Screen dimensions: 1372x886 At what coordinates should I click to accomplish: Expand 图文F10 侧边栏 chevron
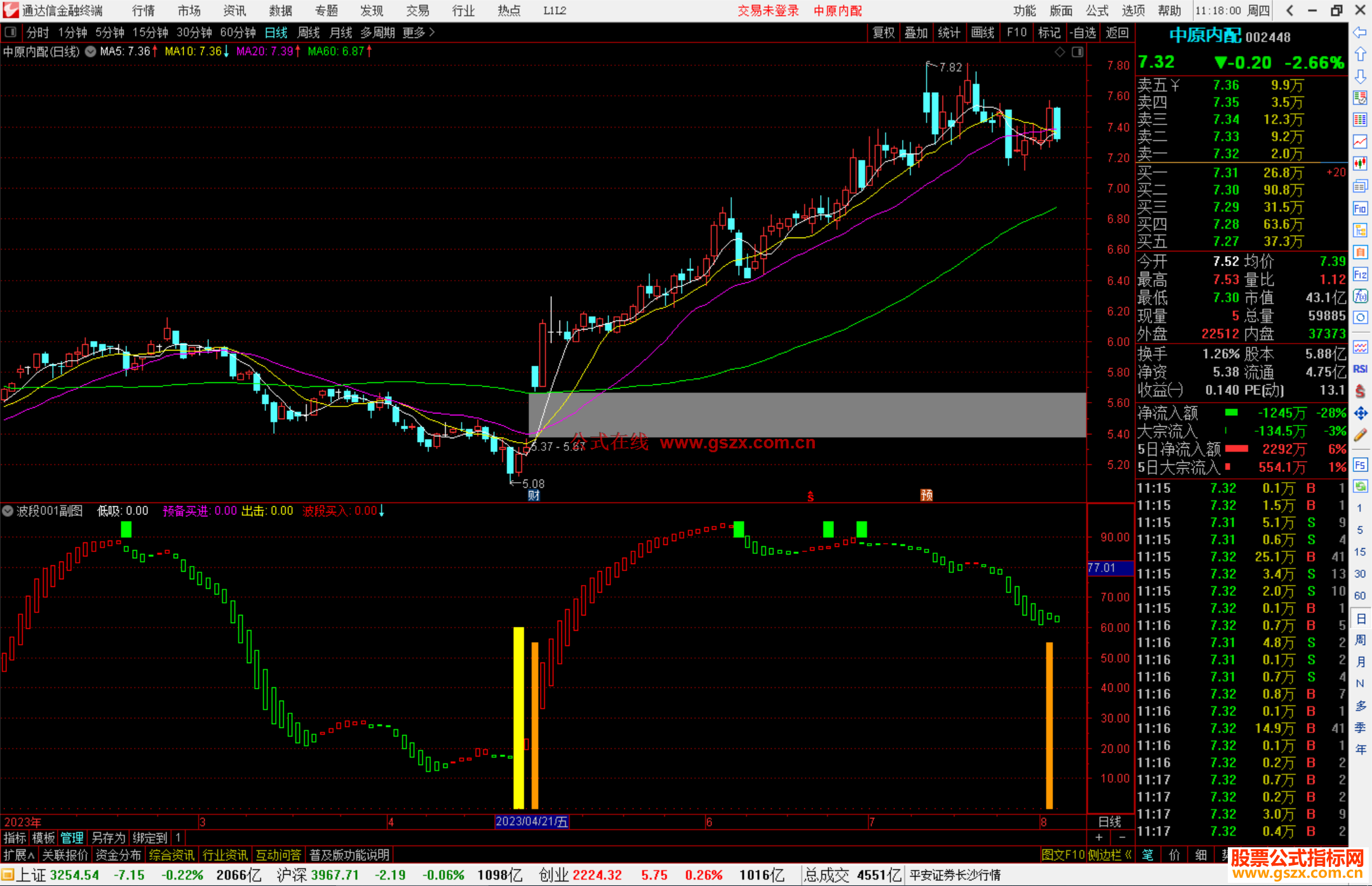tap(1128, 855)
